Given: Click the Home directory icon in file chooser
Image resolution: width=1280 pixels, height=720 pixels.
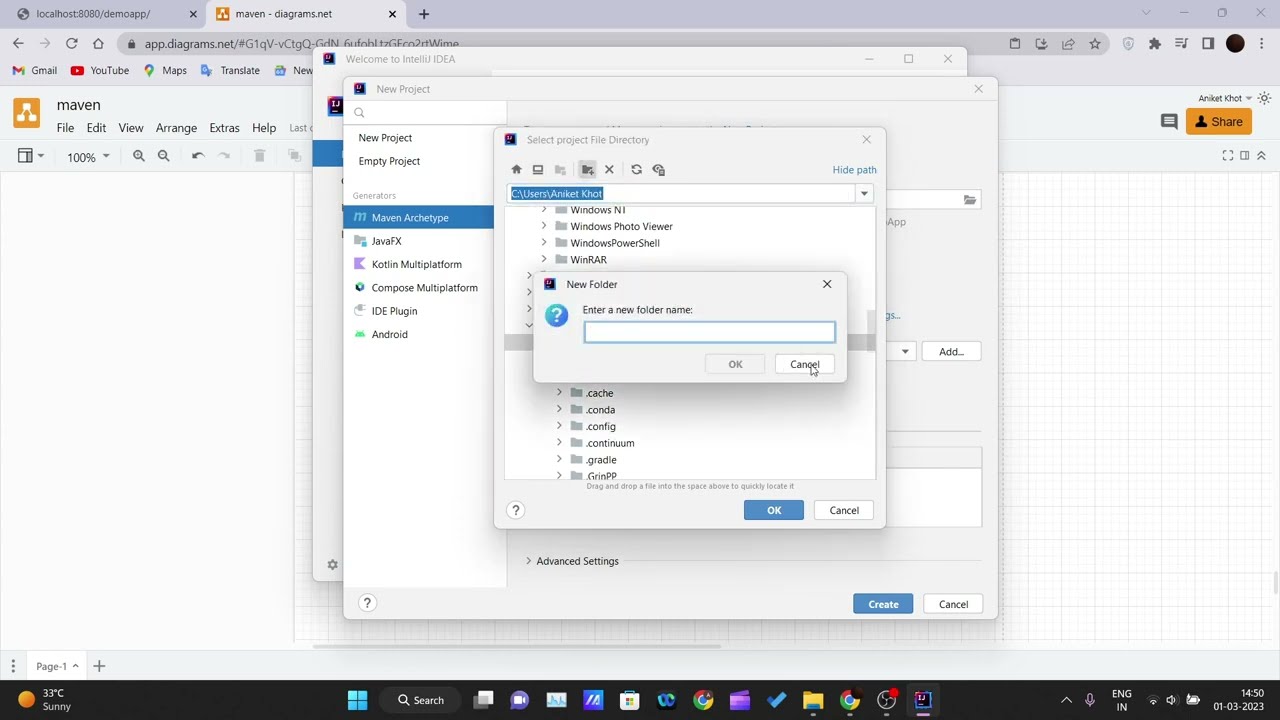Looking at the screenshot, I should pos(516,170).
